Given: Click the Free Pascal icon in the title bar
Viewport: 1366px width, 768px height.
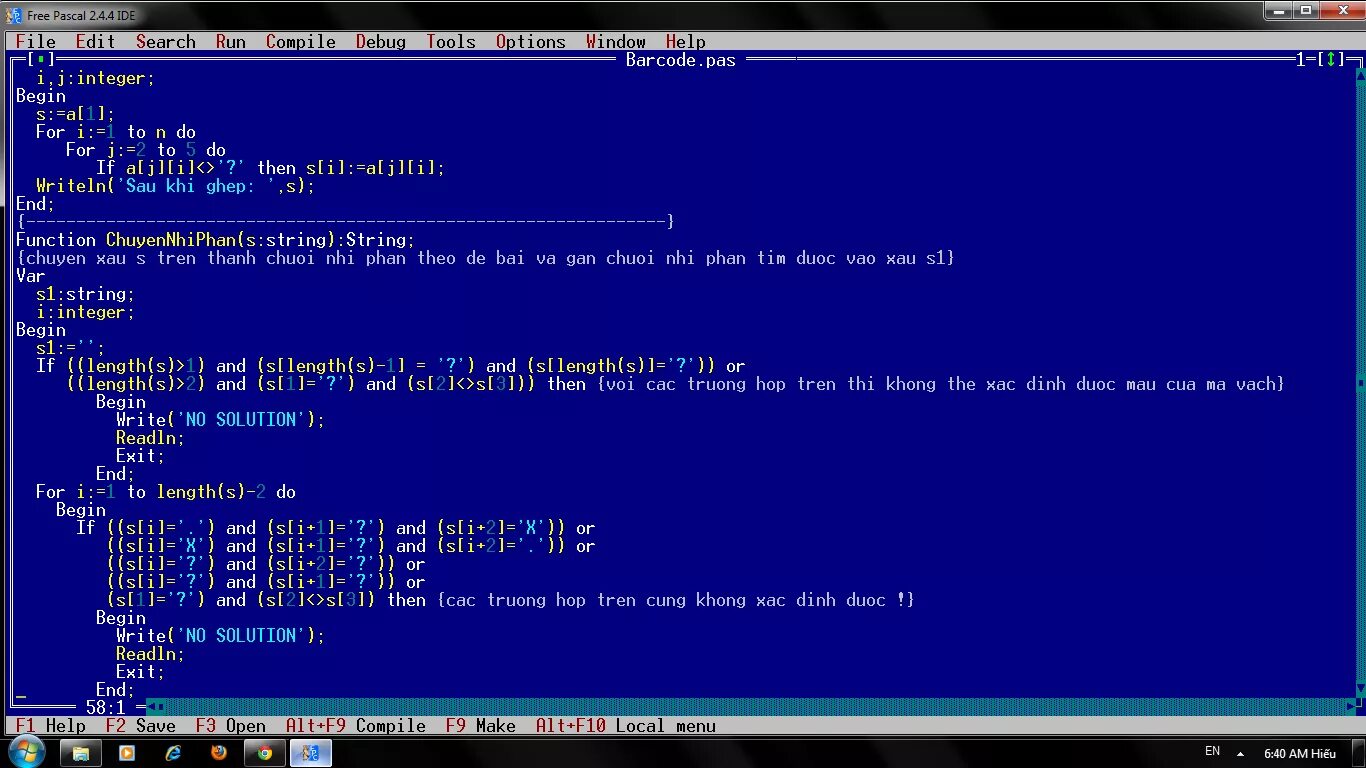Looking at the screenshot, I should click(14, 15).
